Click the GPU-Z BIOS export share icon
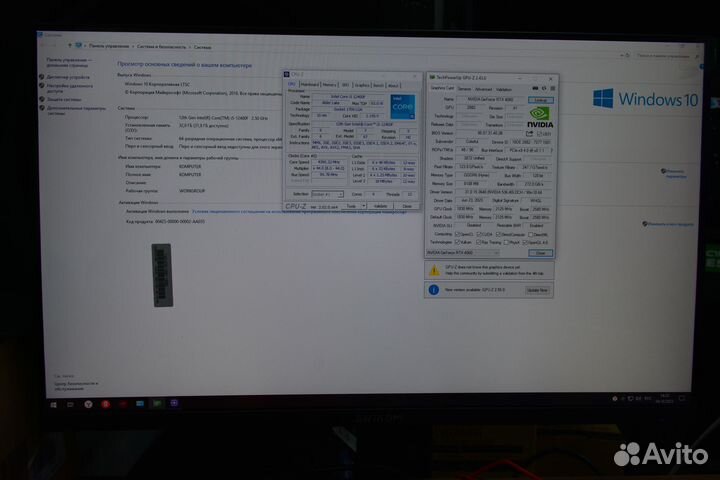Screen dimensions: 720x480 (529, 133)
